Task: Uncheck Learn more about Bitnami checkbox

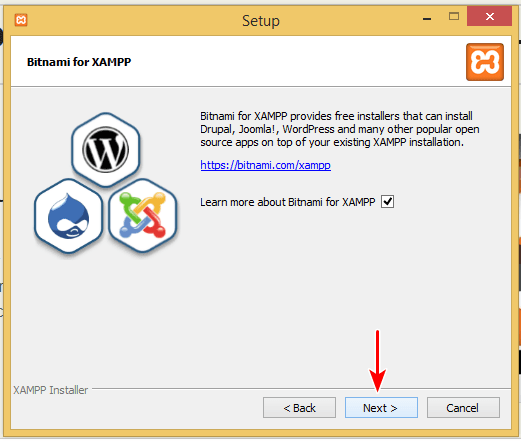Action: click(x=387, y=202)
